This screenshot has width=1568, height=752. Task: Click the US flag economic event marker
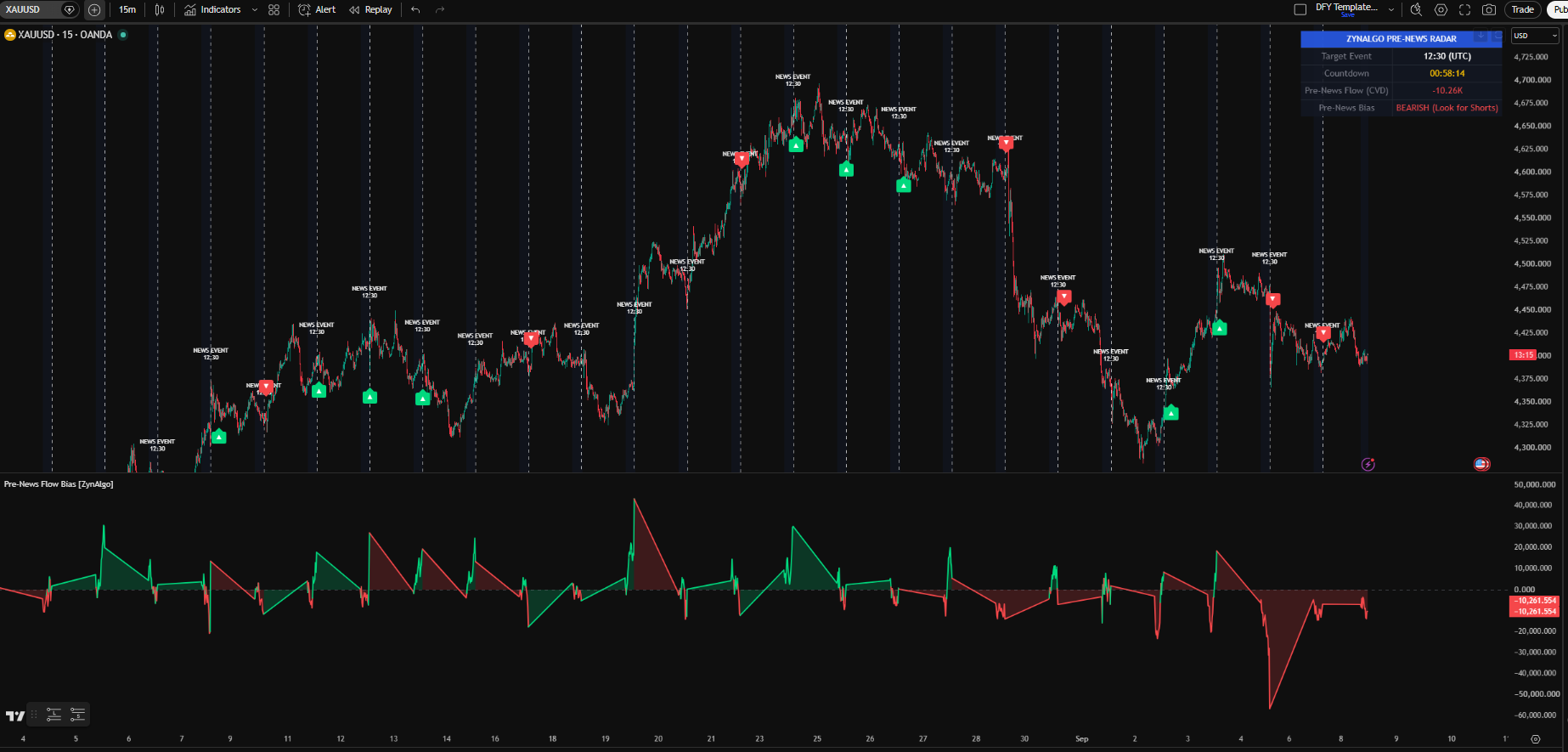point(1481,464)
